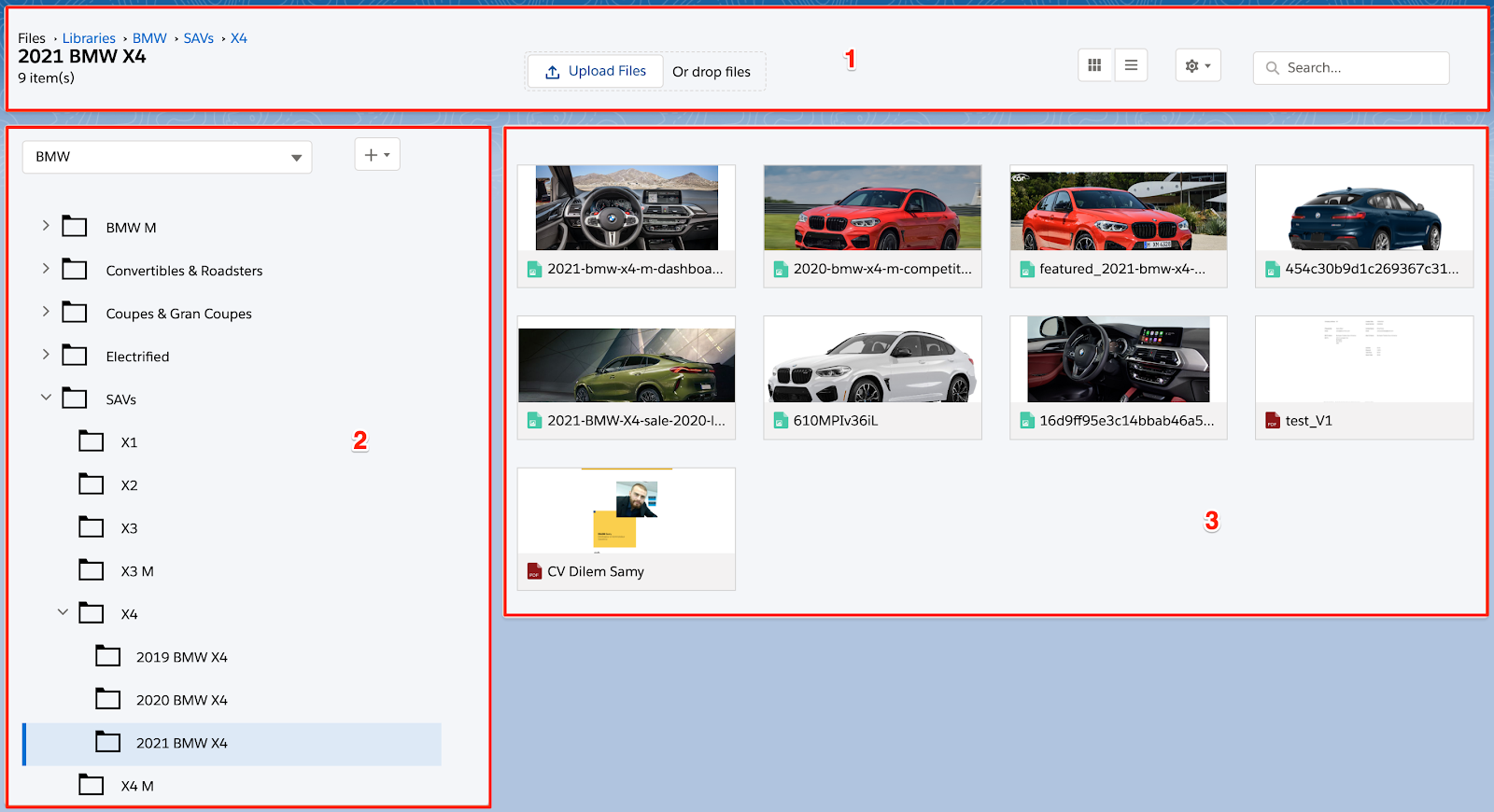The width and height of the screenshot is (1494, 812).
Task: Open the CV Dilem Samy PDF thumbnail
Action: (x=627, y=511)
